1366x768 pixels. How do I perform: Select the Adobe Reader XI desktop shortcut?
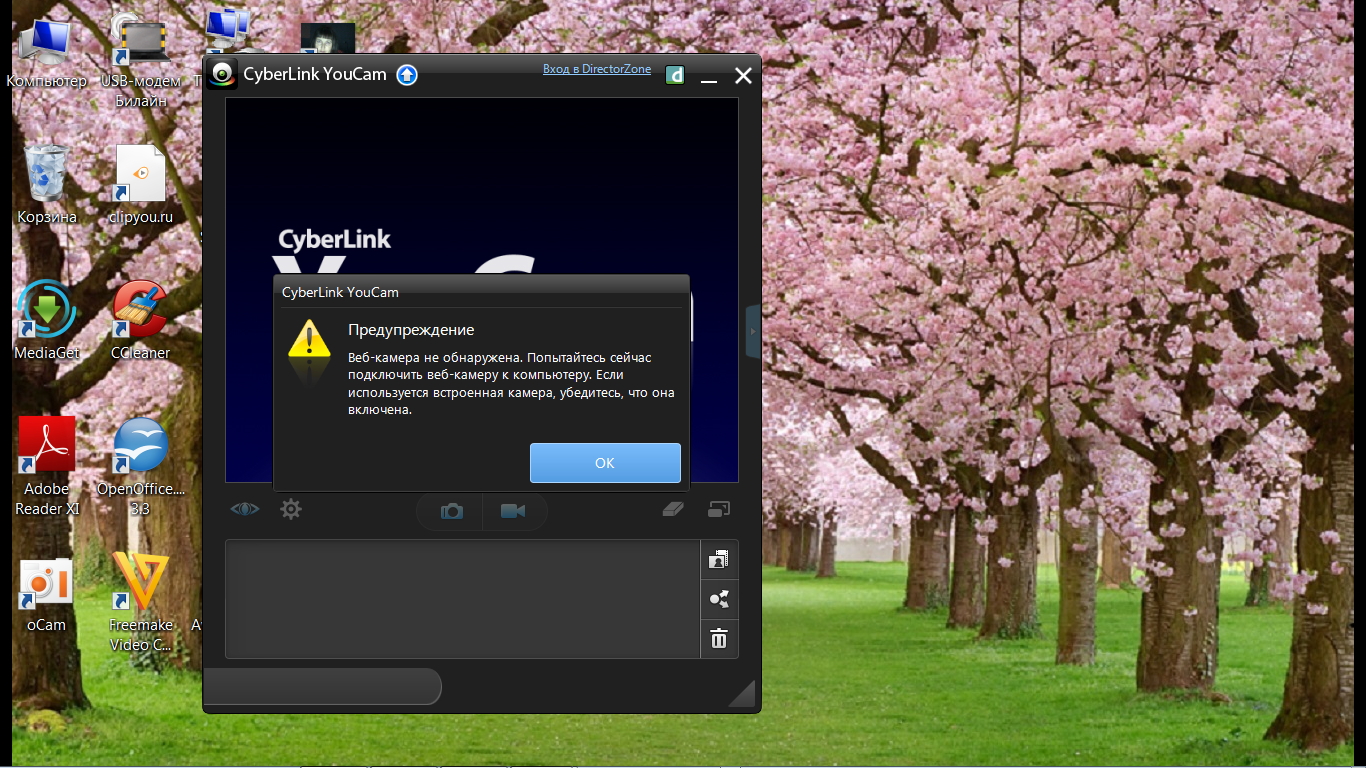point(47,466)
